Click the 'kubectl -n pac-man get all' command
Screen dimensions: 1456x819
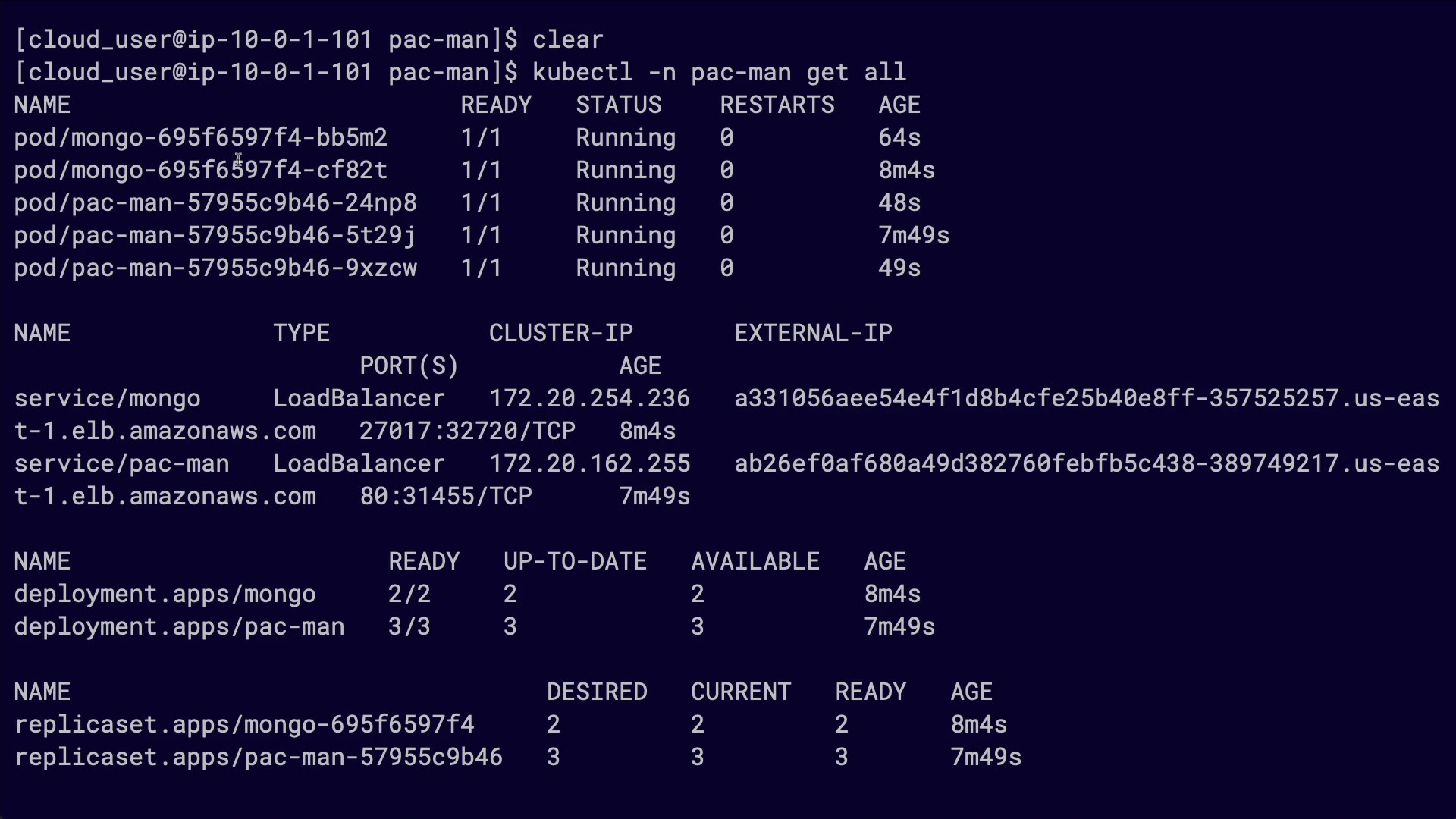coord(719,73)
